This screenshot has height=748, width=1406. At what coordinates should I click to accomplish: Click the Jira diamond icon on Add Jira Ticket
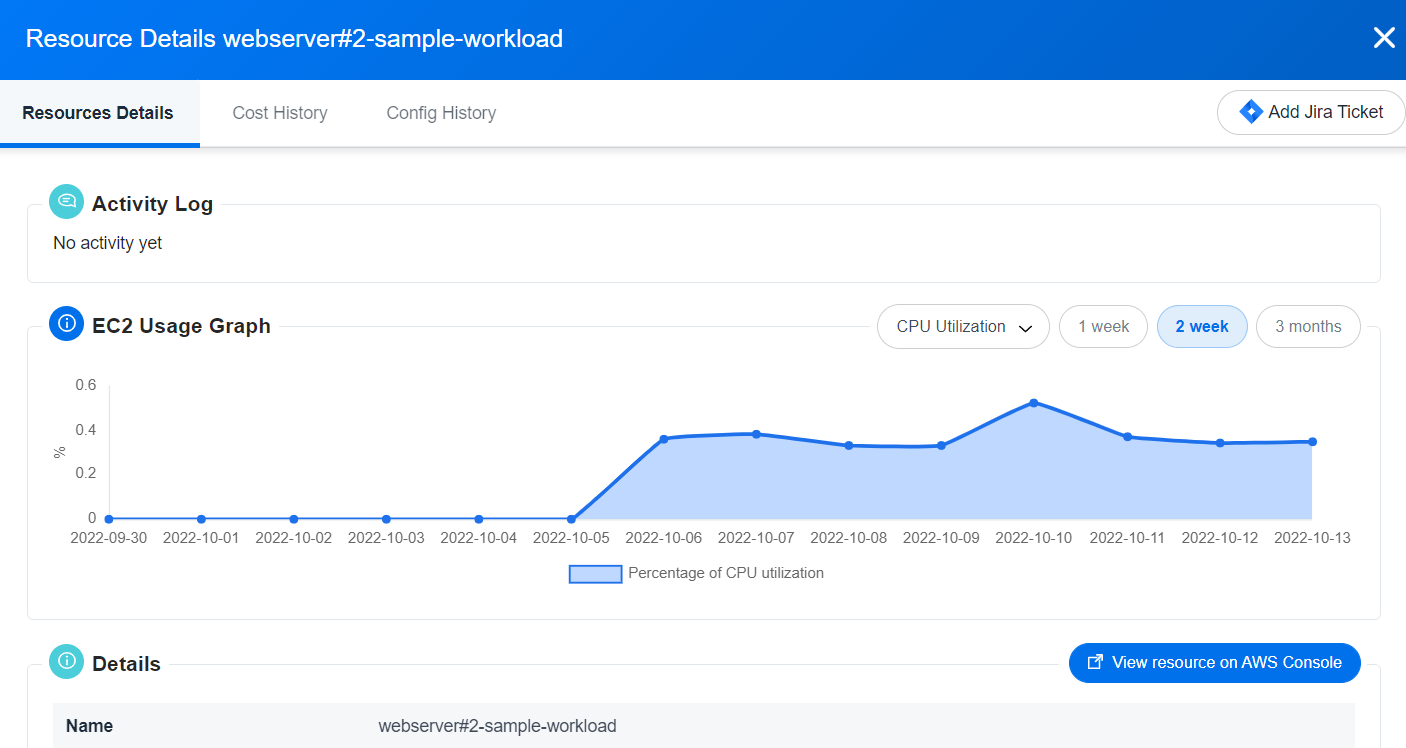pos(1250,111)
